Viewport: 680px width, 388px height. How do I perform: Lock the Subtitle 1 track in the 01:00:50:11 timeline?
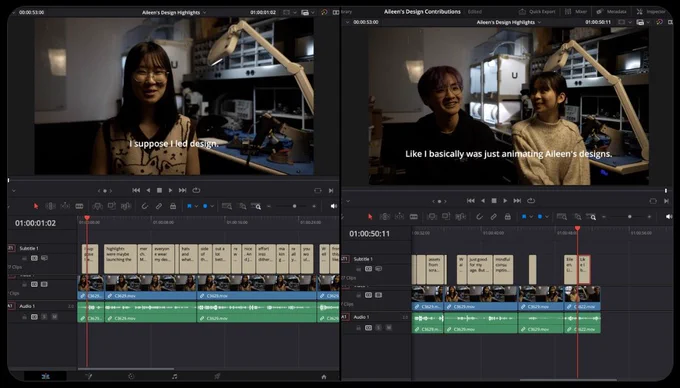click(359, 269)
